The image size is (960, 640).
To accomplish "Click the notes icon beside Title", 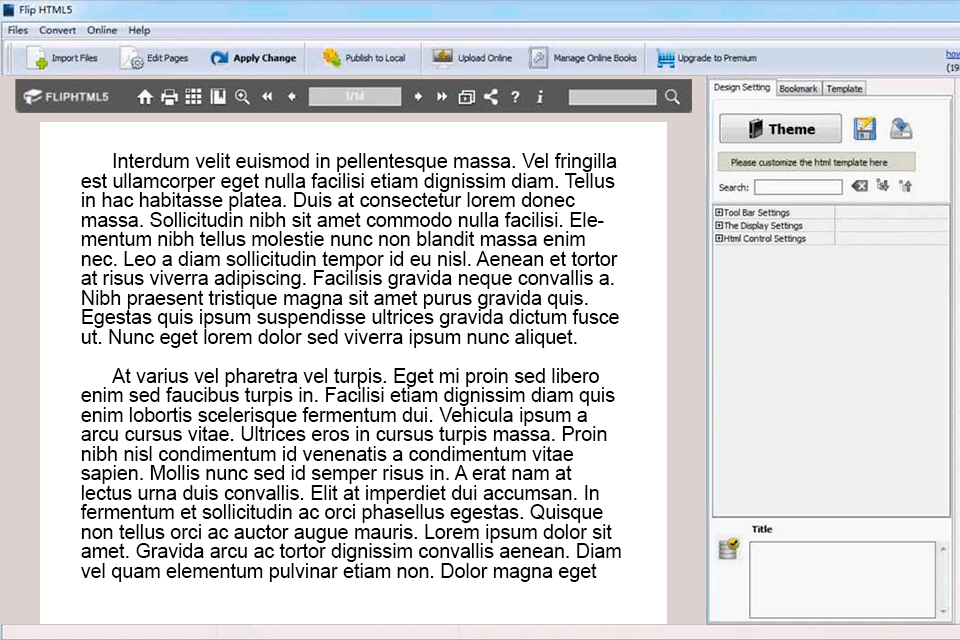I will (729, 549).
